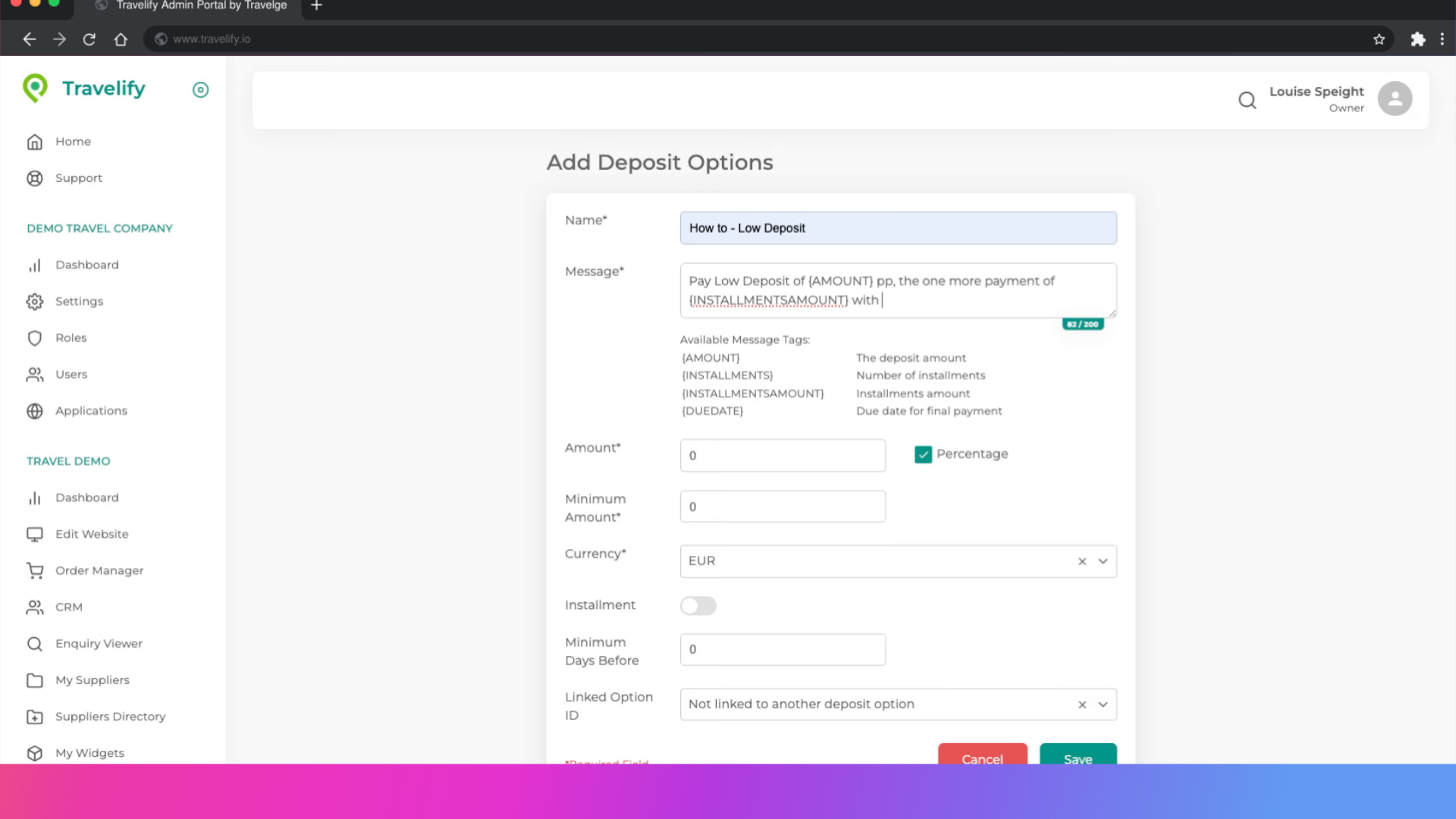The width and height of the screenshot is (1456, 819).
Task: Go to Enquiry Viewer menu item
Action: pos(99,643)
